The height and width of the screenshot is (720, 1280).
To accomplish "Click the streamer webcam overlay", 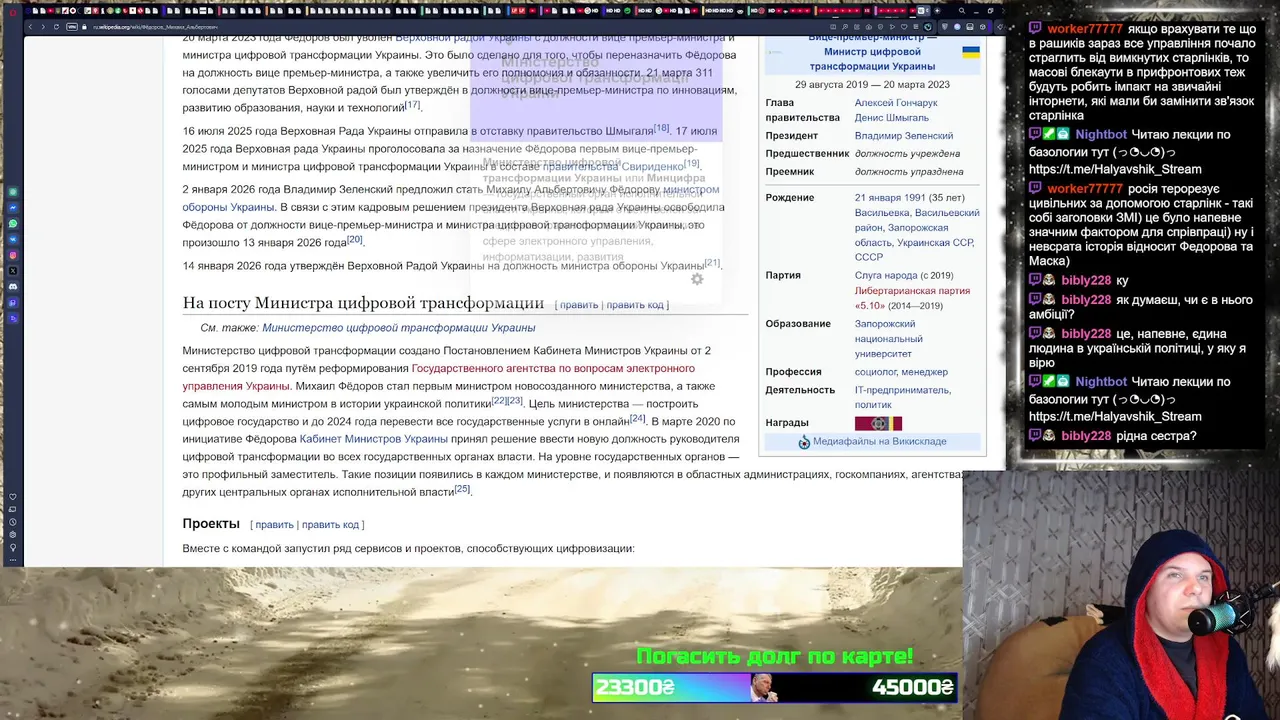I will coord(1121,595).
